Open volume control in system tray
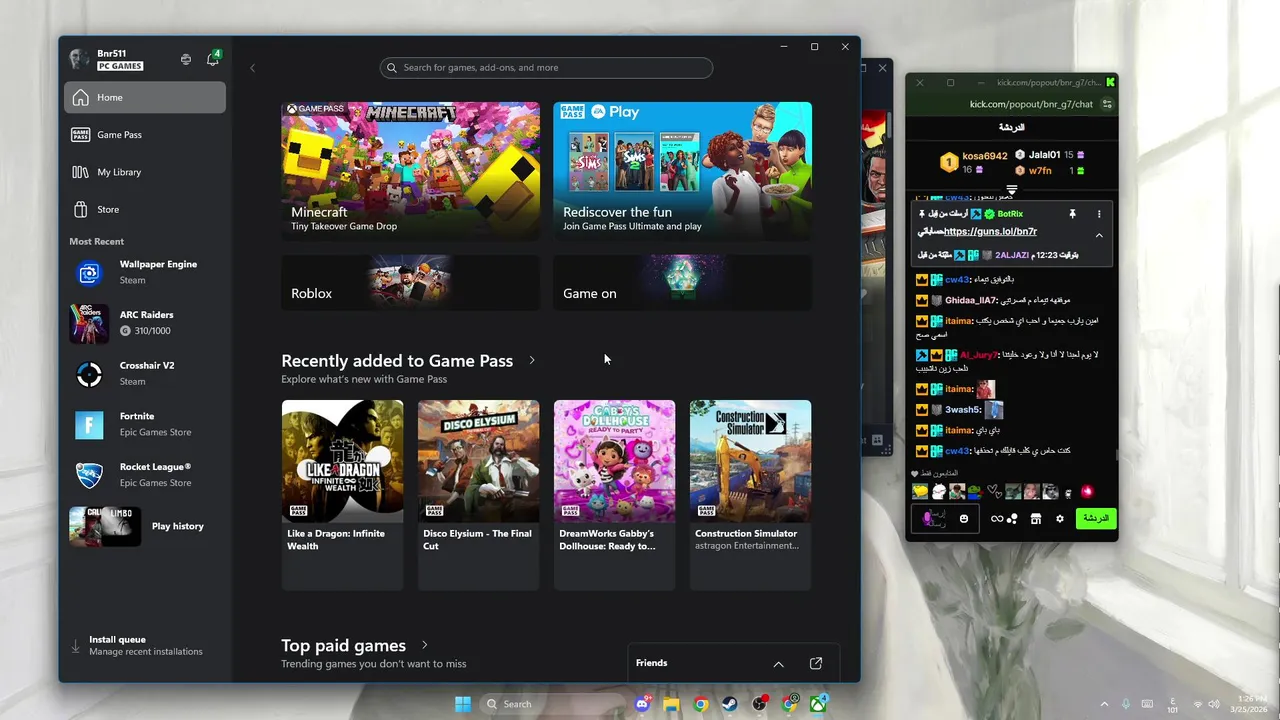 pyautogui.click(x=1216, y=704)
